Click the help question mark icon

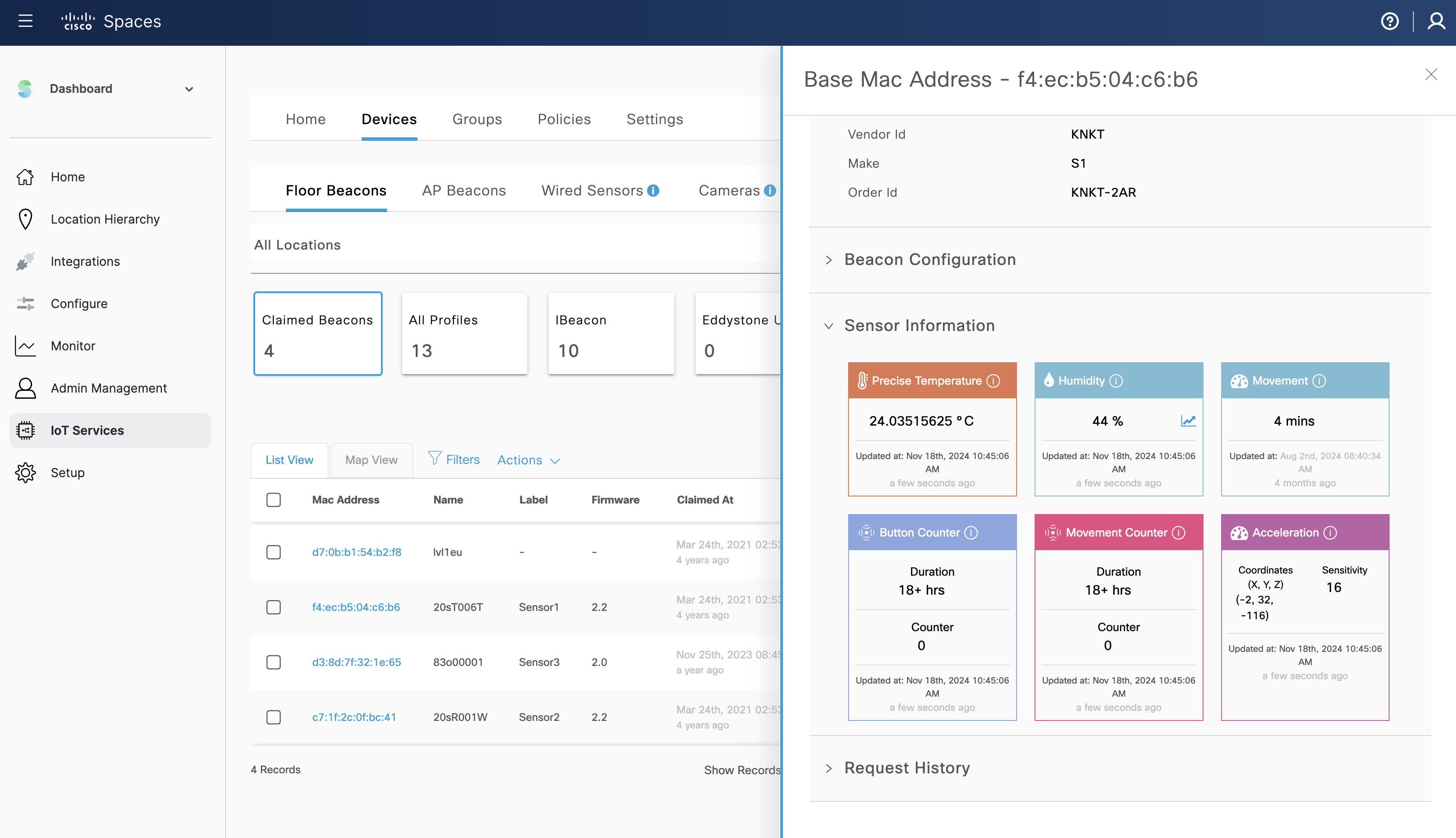pos(1389,21)
